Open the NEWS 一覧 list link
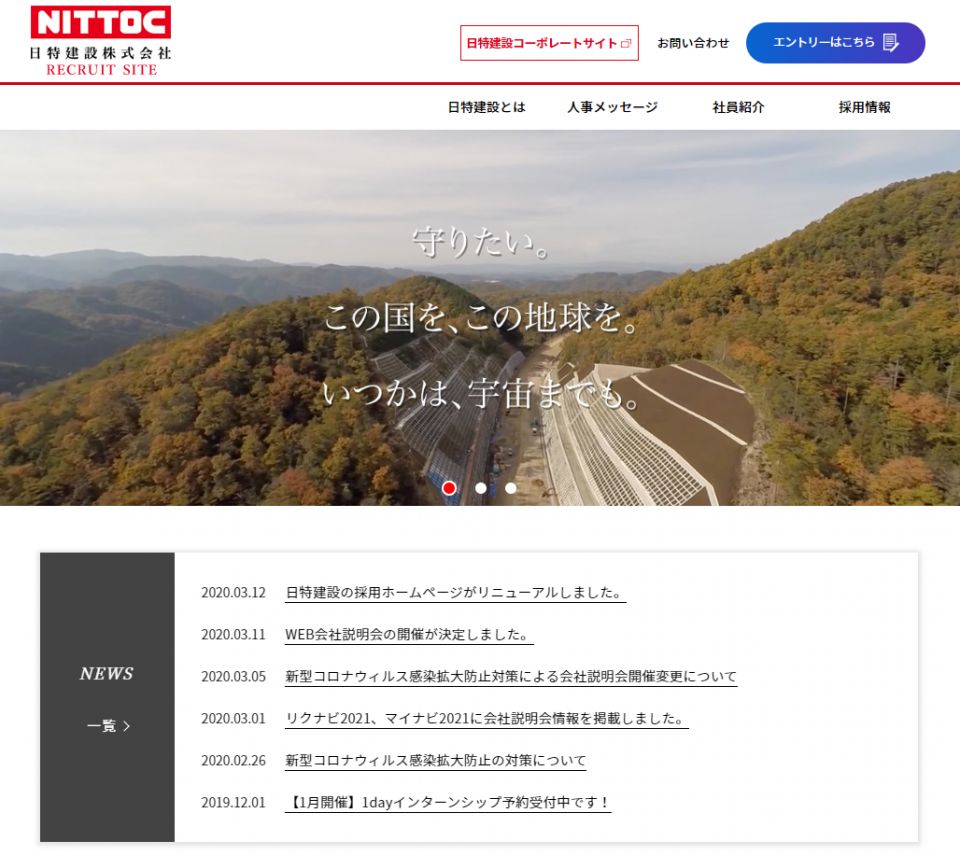The width and height of the screenshot is (960, 855). pos(108,726)
